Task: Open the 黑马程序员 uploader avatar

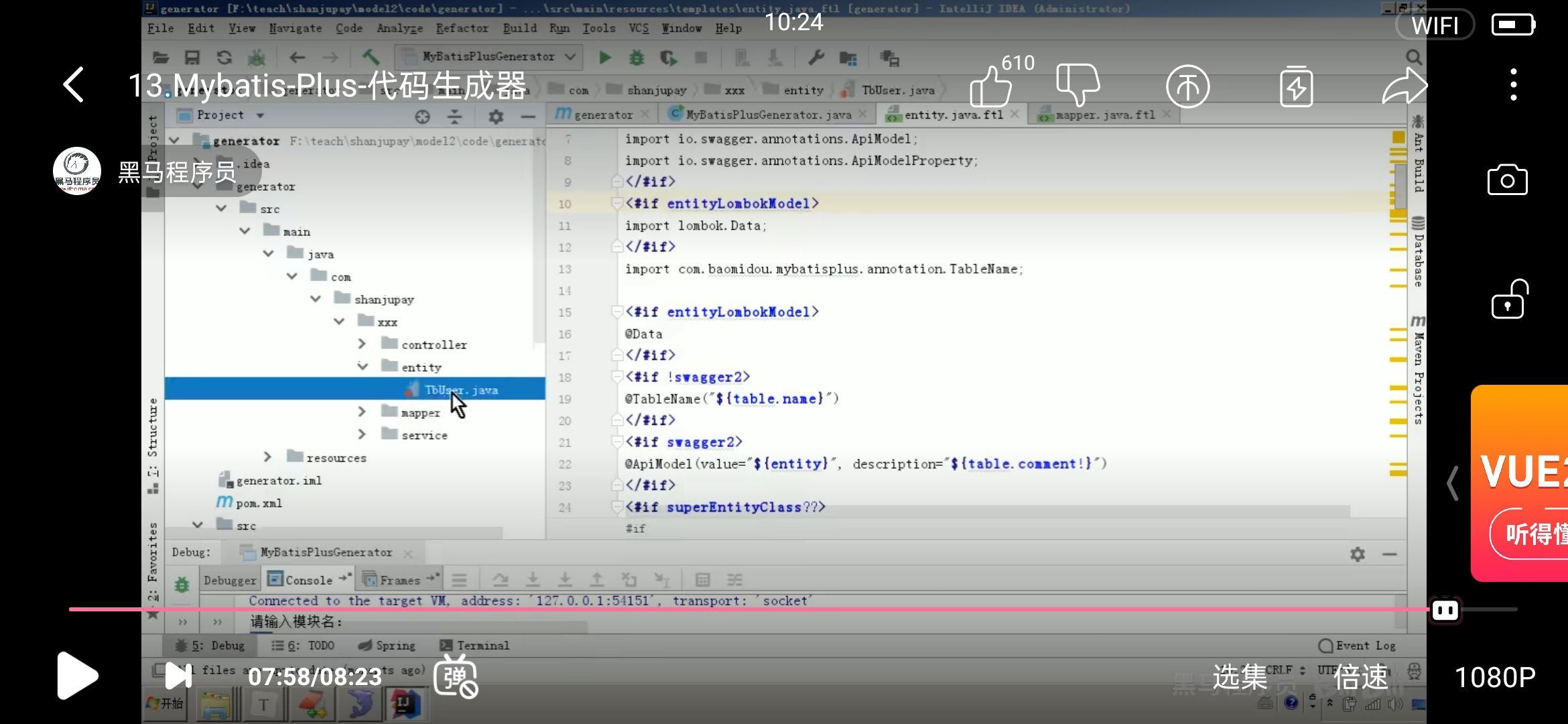Action: click(77, 171)
